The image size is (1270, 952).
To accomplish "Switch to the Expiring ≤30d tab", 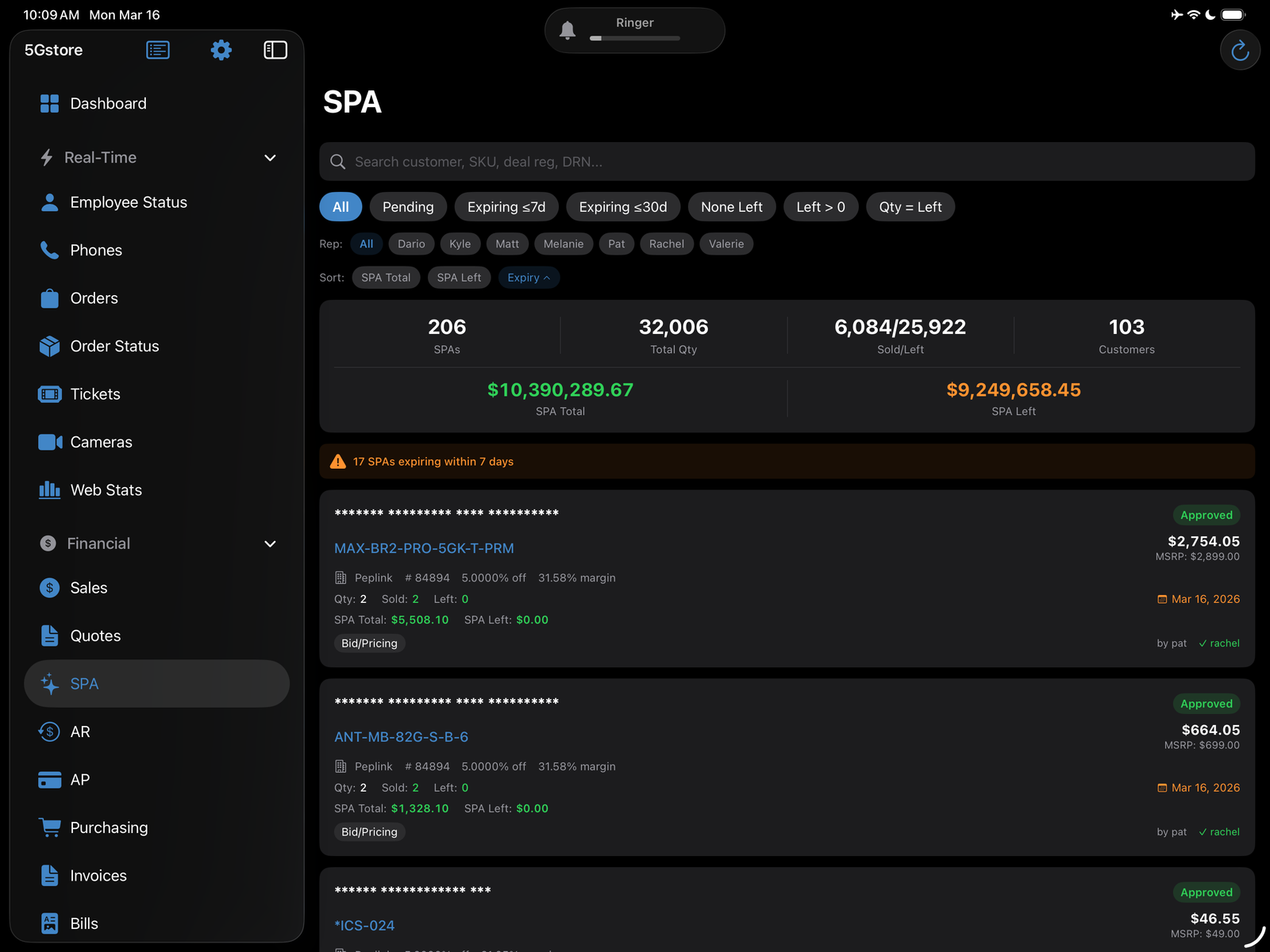I will [623, 206].
